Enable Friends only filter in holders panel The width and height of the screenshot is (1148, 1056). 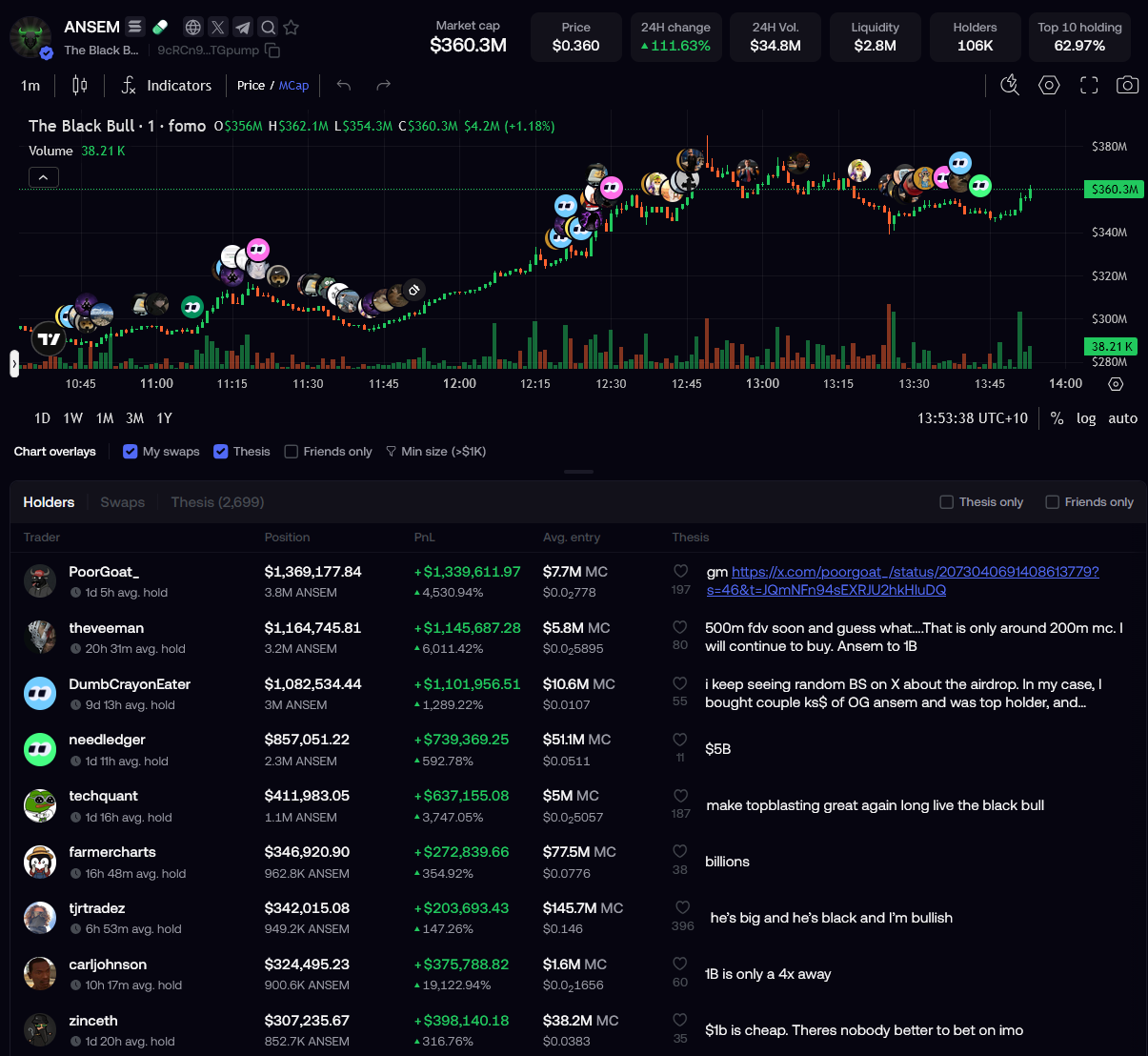pos(1052,502)
